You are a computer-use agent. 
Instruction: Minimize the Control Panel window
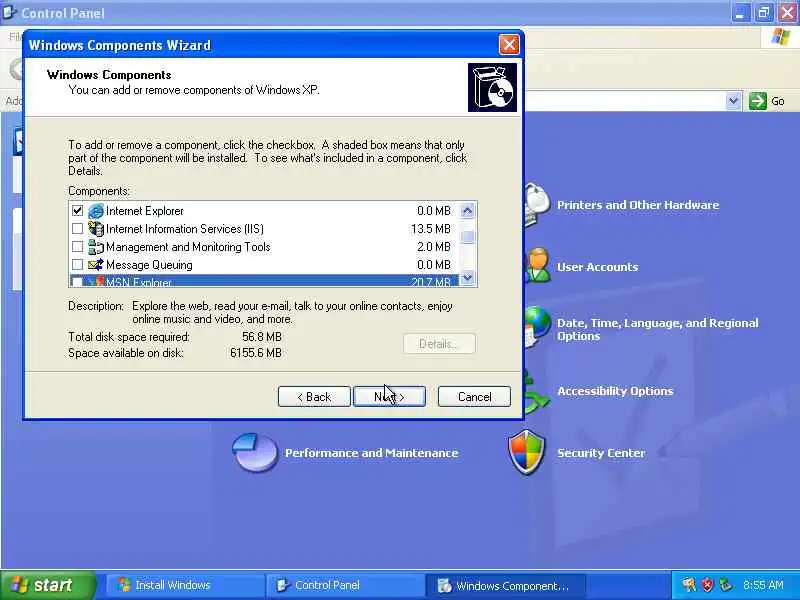[x=740, y=13]
